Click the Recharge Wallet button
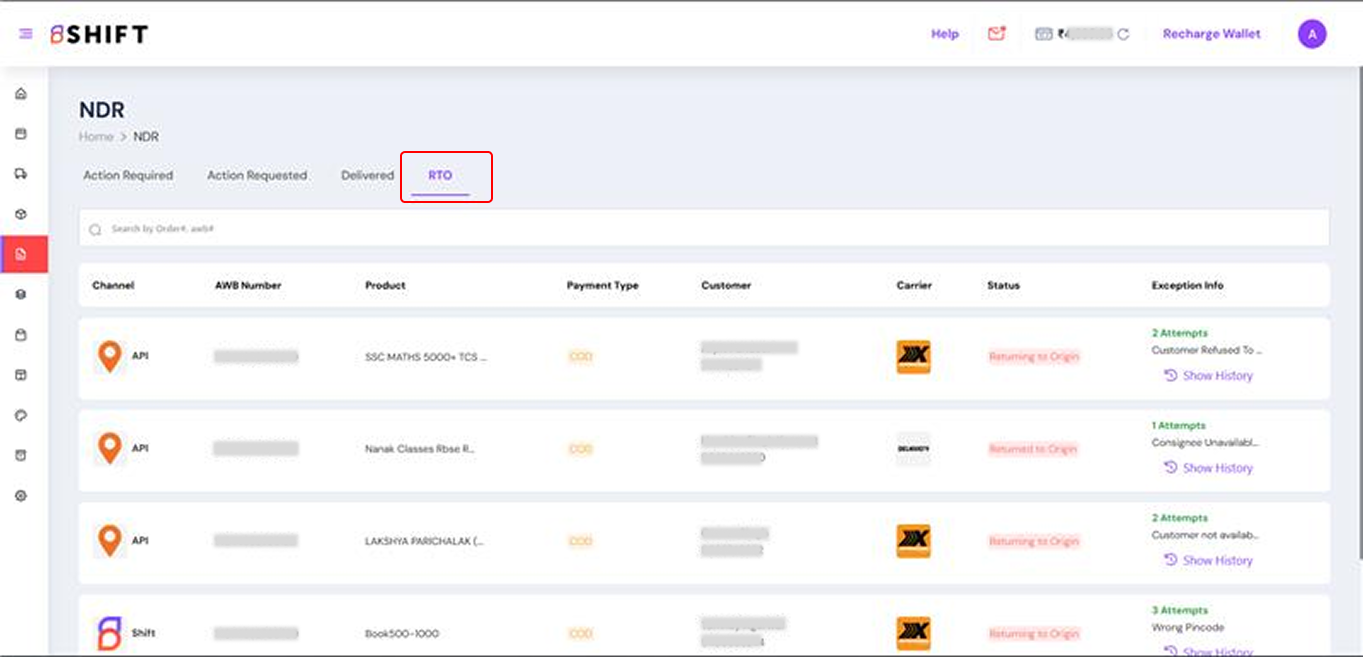Image resolution: width=1363 pixels, height=657 pixels. click(1211, 34)
